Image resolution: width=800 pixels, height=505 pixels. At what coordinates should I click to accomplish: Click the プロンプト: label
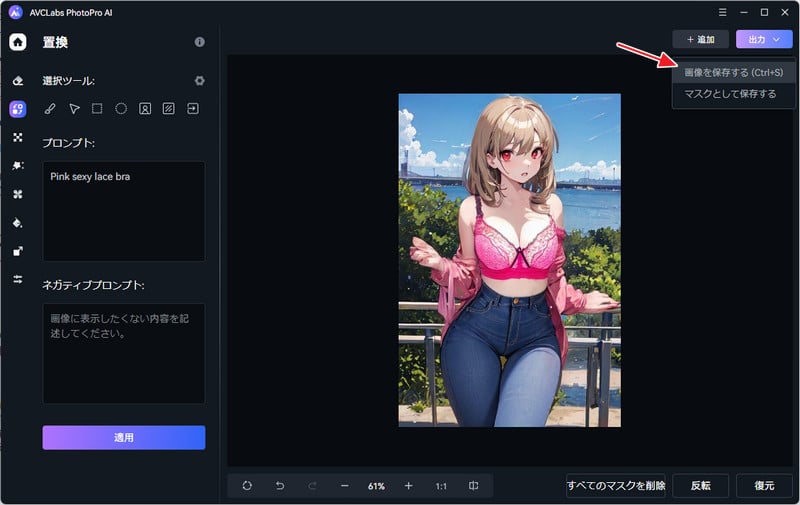pyautogui.click(x=68, y=143)
